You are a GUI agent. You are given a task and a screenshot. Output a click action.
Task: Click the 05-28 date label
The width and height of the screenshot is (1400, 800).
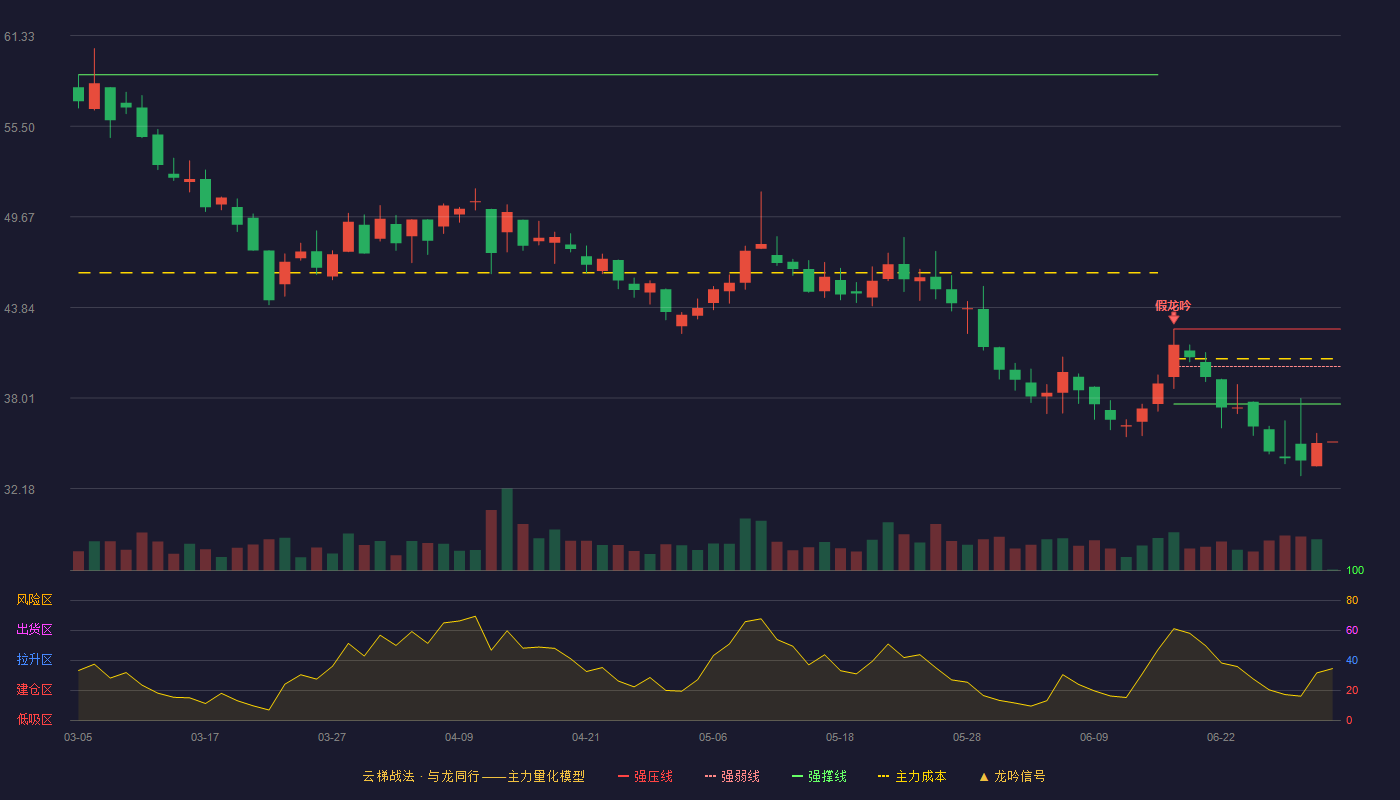967,737
